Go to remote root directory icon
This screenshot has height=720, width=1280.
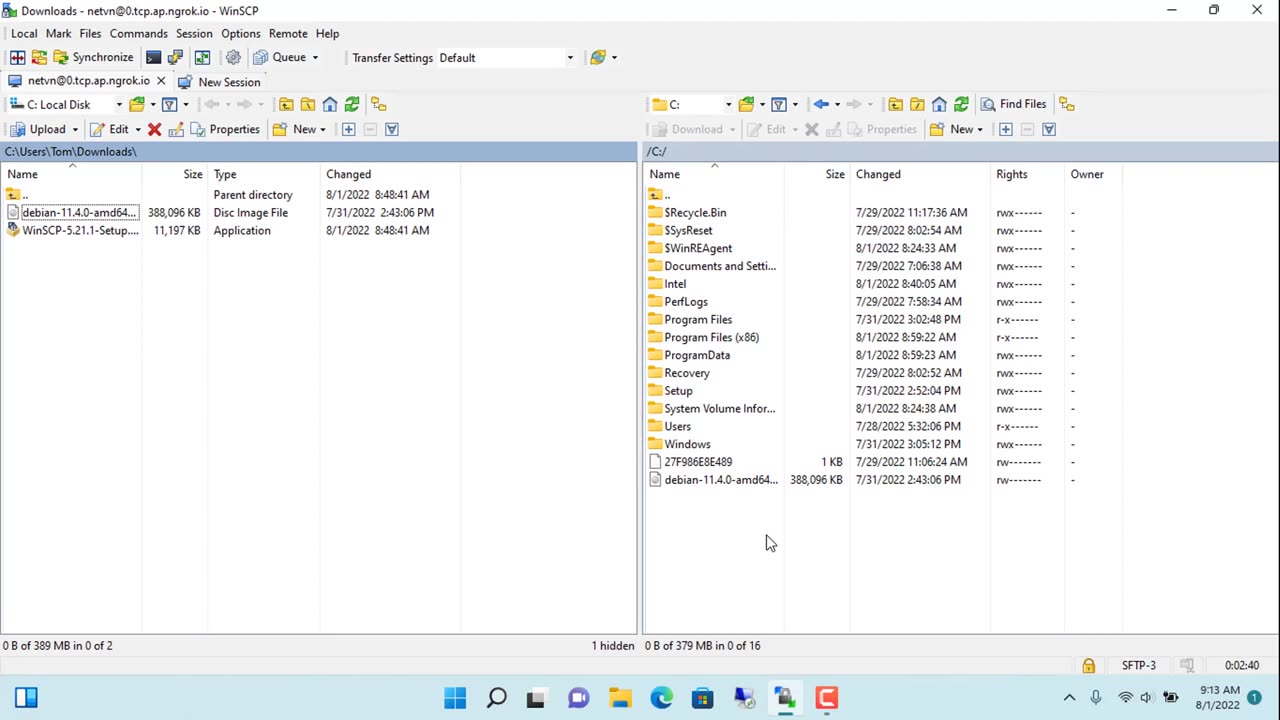[x=917, y=104]
